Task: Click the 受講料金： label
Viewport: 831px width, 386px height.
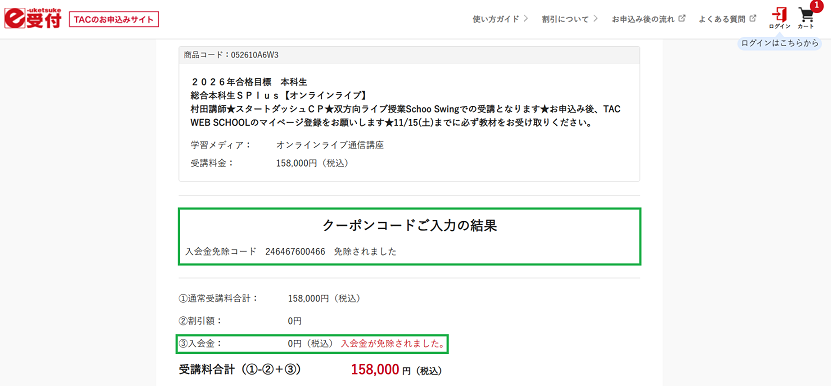Action: pyautogui.click(x=212, y=163)
